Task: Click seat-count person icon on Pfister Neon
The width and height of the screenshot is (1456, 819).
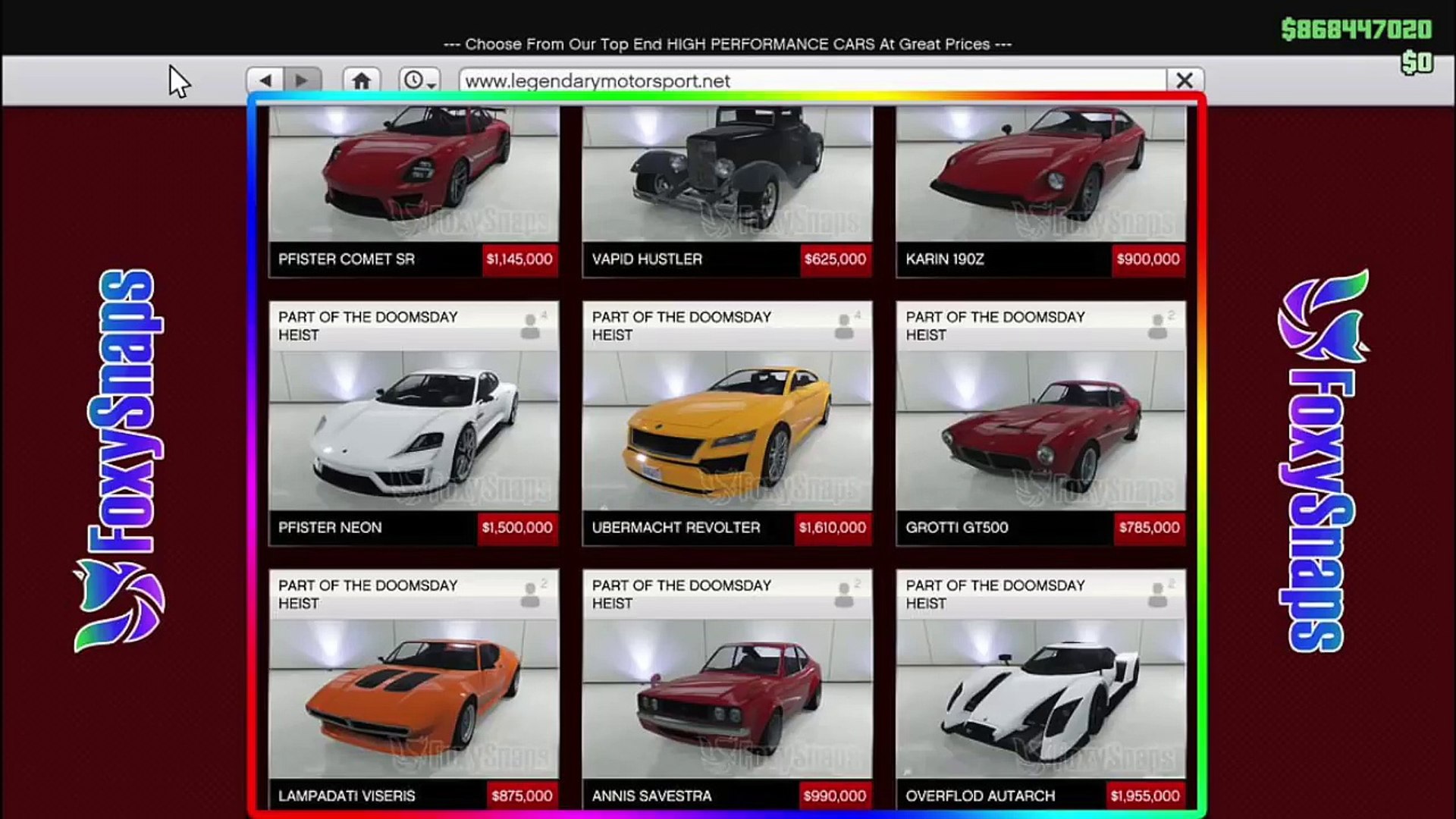Action: [x=531, y=327]
